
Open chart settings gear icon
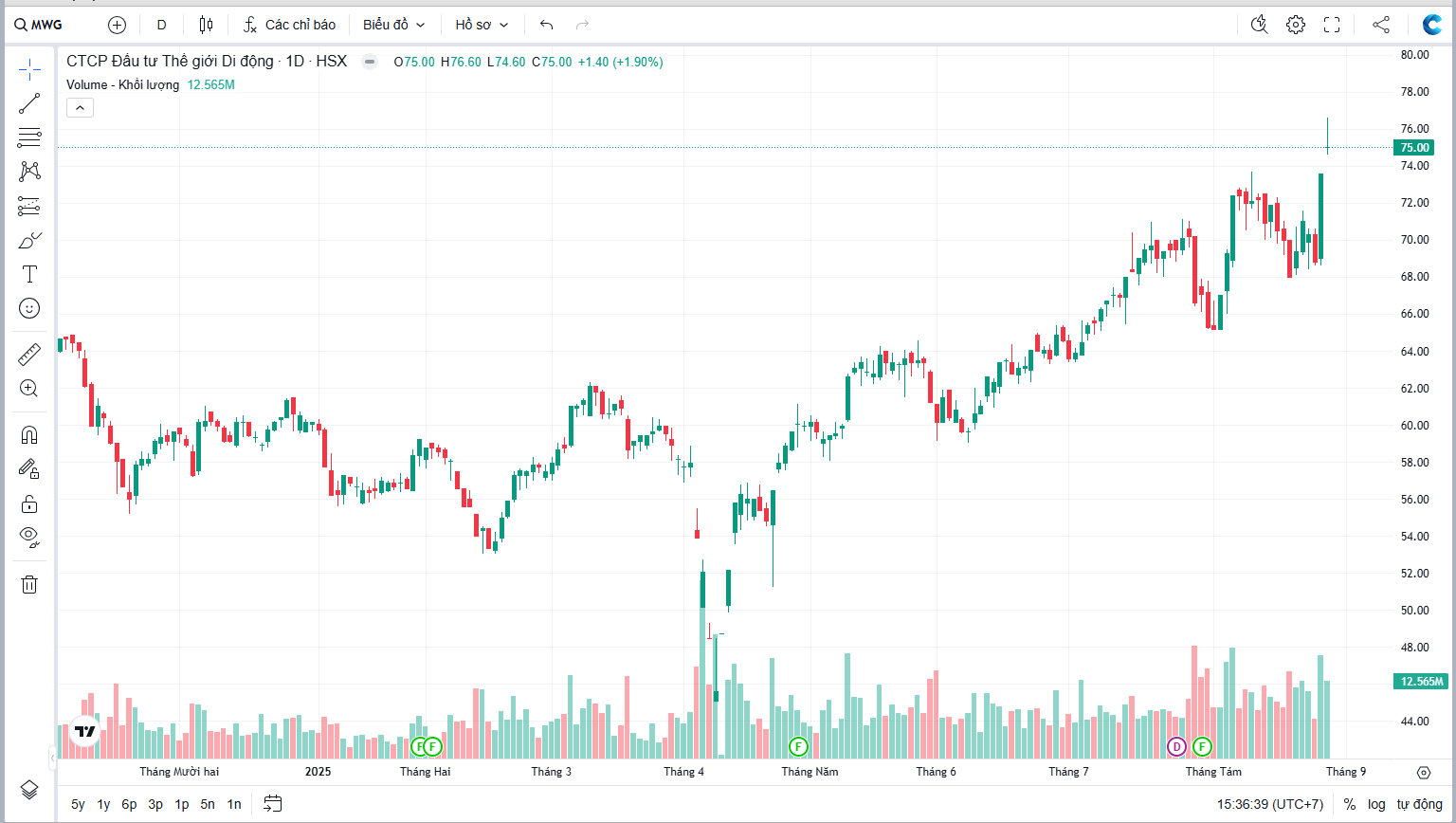[1295, 25]
